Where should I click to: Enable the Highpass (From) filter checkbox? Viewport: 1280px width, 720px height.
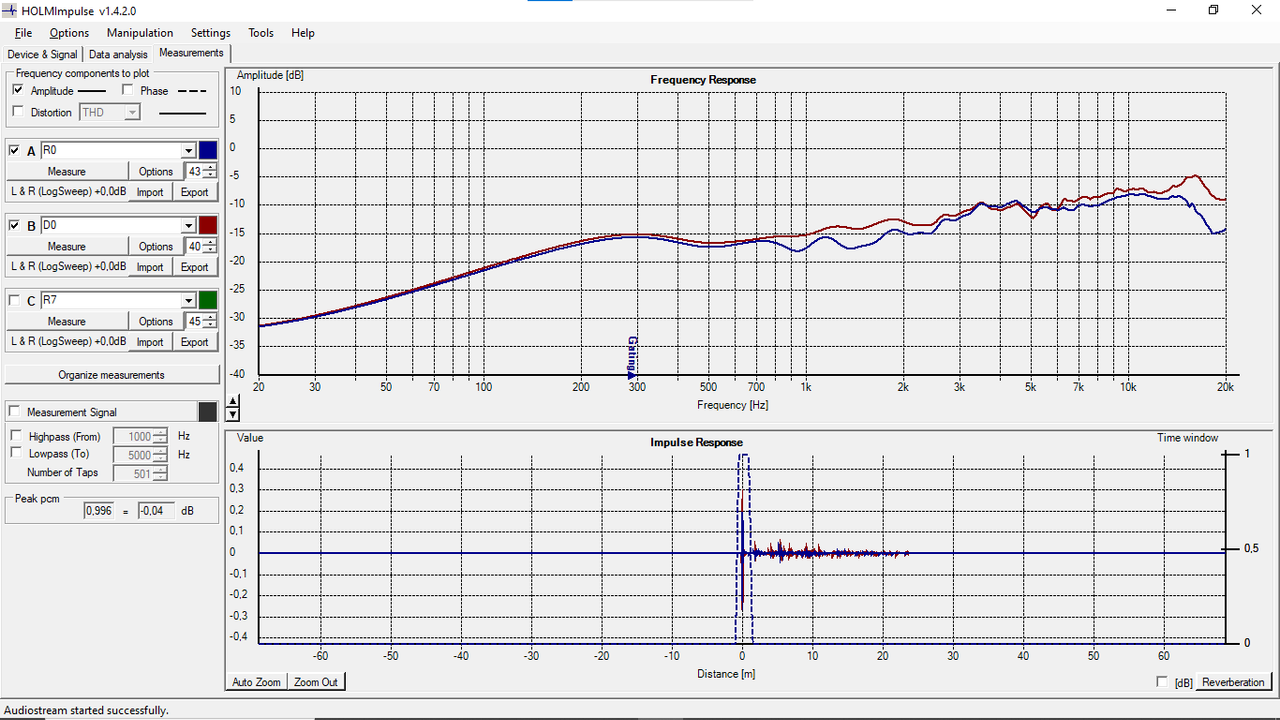click(16, 436)
